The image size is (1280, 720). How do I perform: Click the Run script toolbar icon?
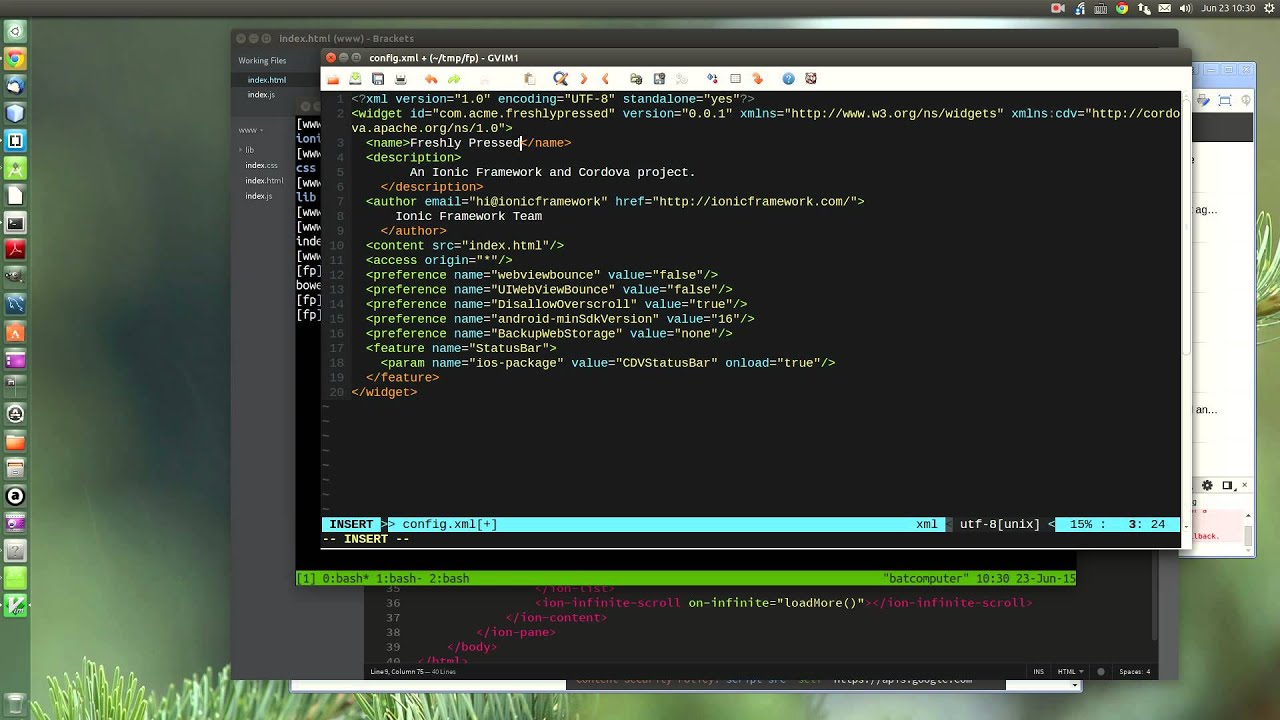[x=682, y=79]
